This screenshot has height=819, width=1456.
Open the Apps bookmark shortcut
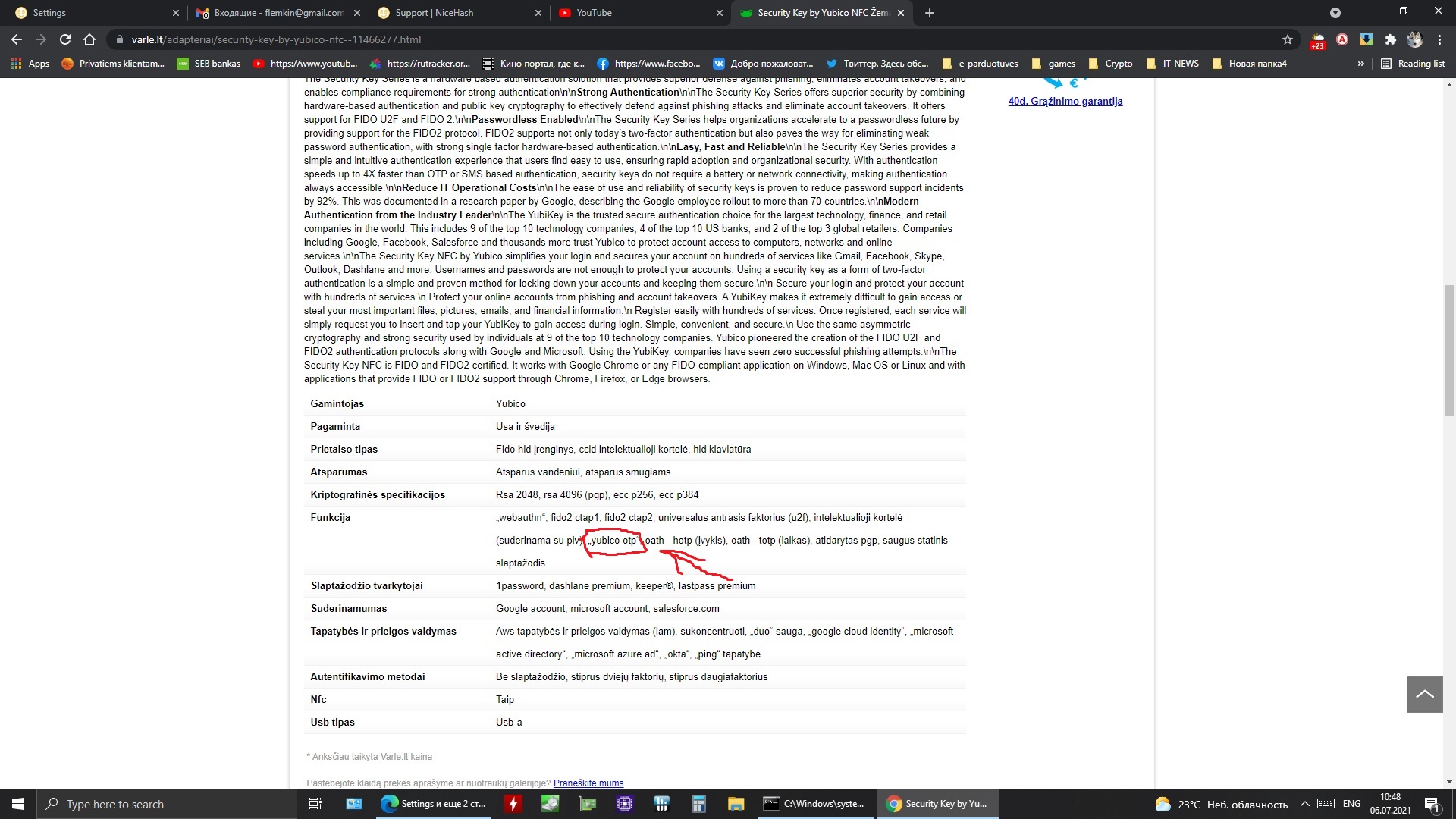tap(30, 64)
